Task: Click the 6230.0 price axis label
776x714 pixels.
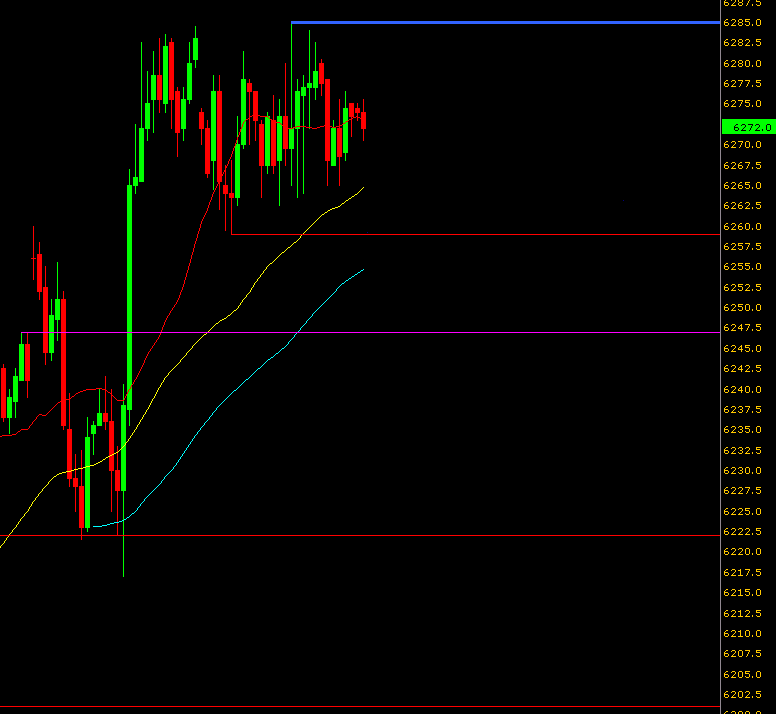Action: pos(742,471)
